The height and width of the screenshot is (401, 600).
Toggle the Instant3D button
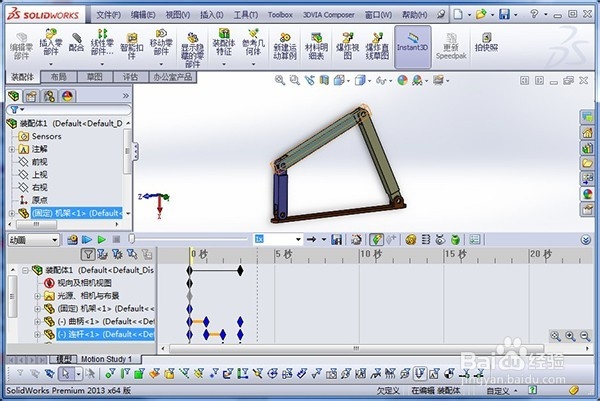pos(412,47)
